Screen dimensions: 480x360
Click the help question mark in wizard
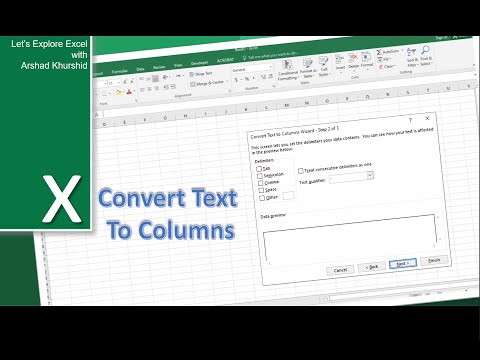click(410, 120)
